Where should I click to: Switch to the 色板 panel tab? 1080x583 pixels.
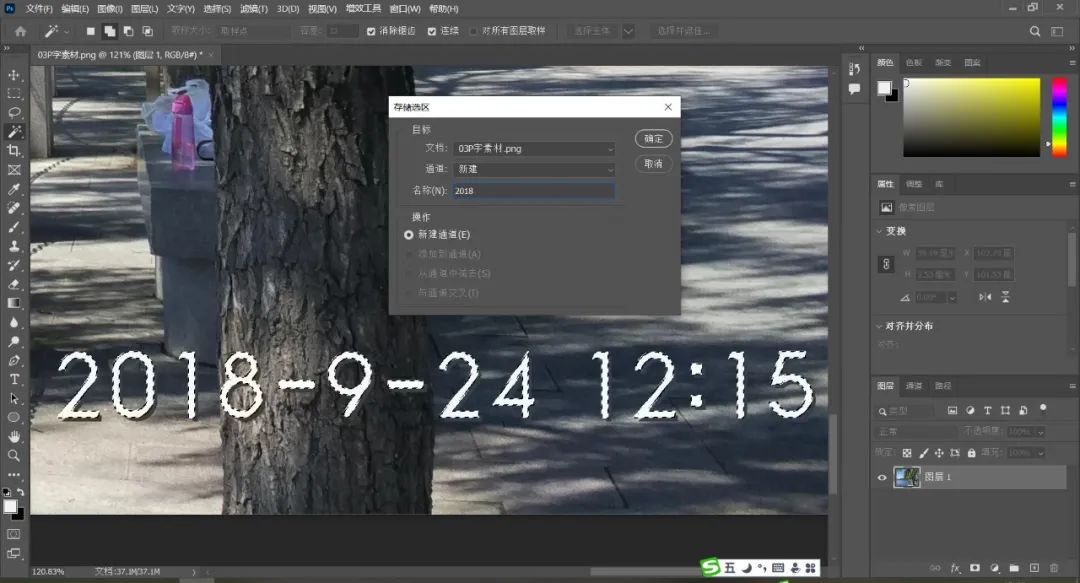[914, 63]
